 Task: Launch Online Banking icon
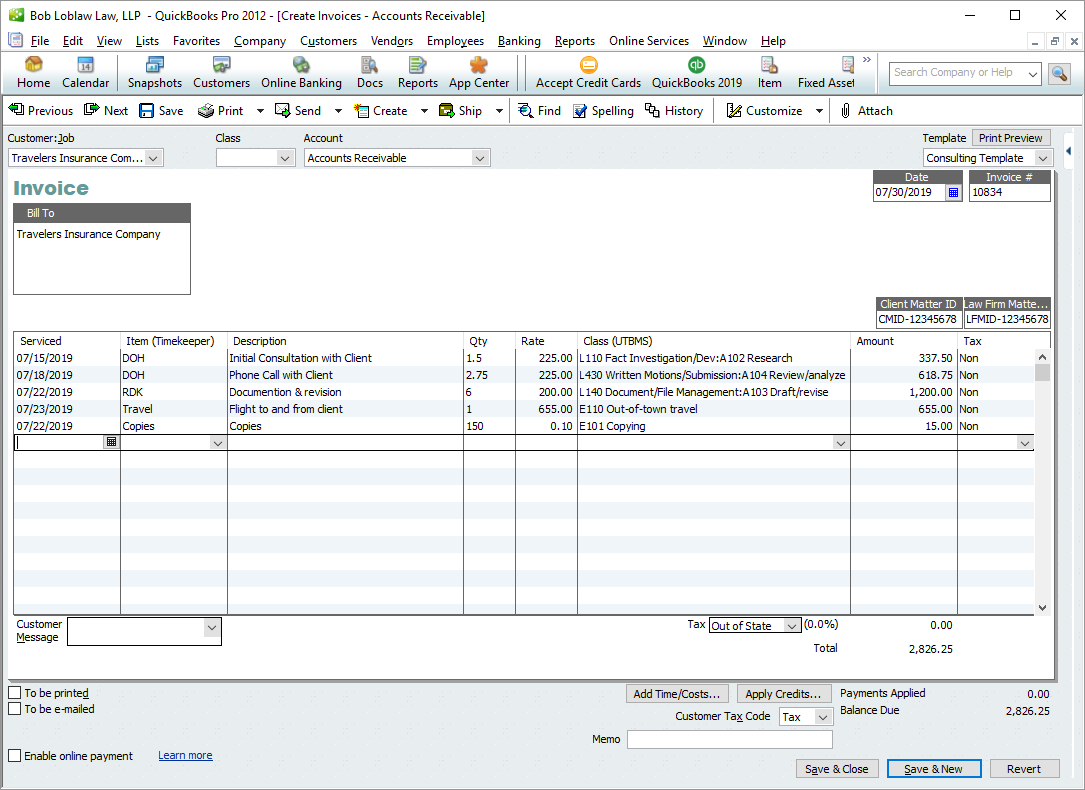(x=301, y=73)
